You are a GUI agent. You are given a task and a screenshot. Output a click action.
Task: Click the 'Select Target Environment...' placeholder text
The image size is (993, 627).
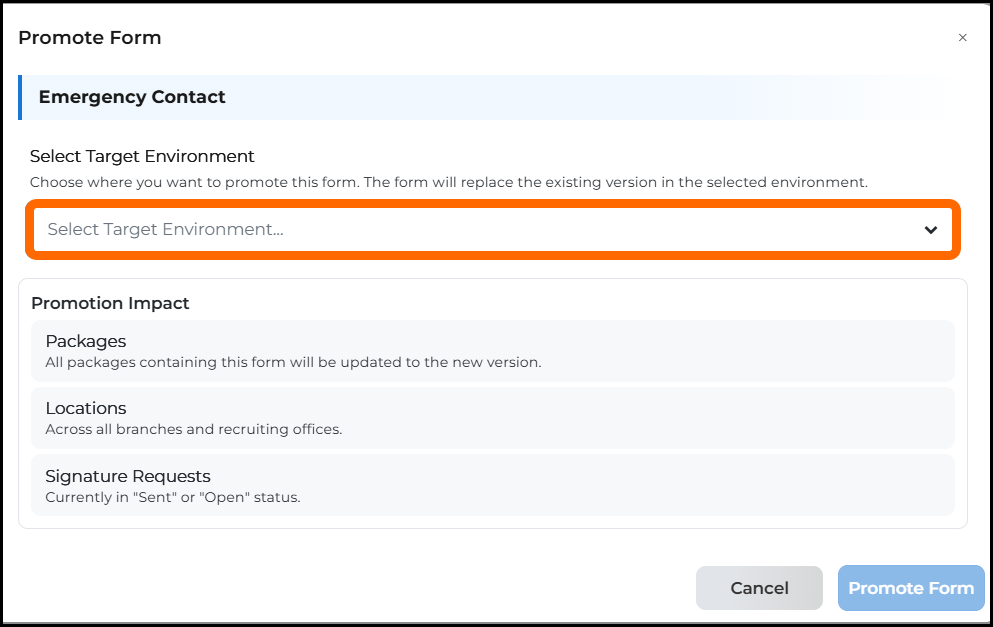[165, 229]
